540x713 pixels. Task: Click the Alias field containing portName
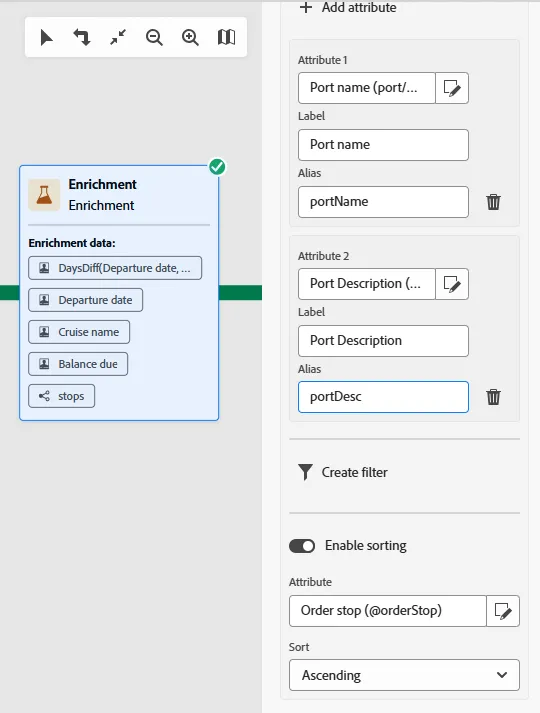coord(383,202)
